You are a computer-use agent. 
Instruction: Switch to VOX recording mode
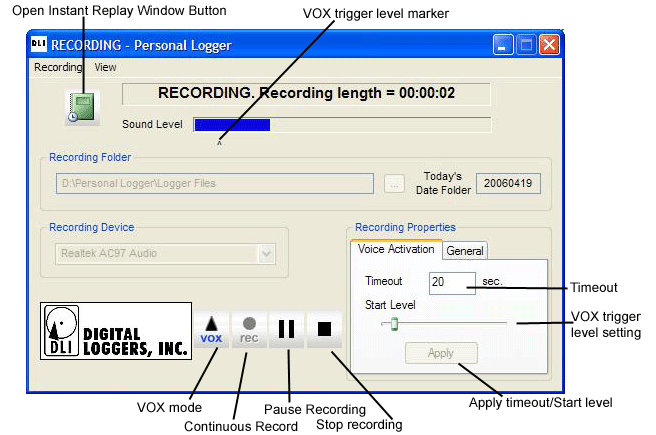(211, 330)
